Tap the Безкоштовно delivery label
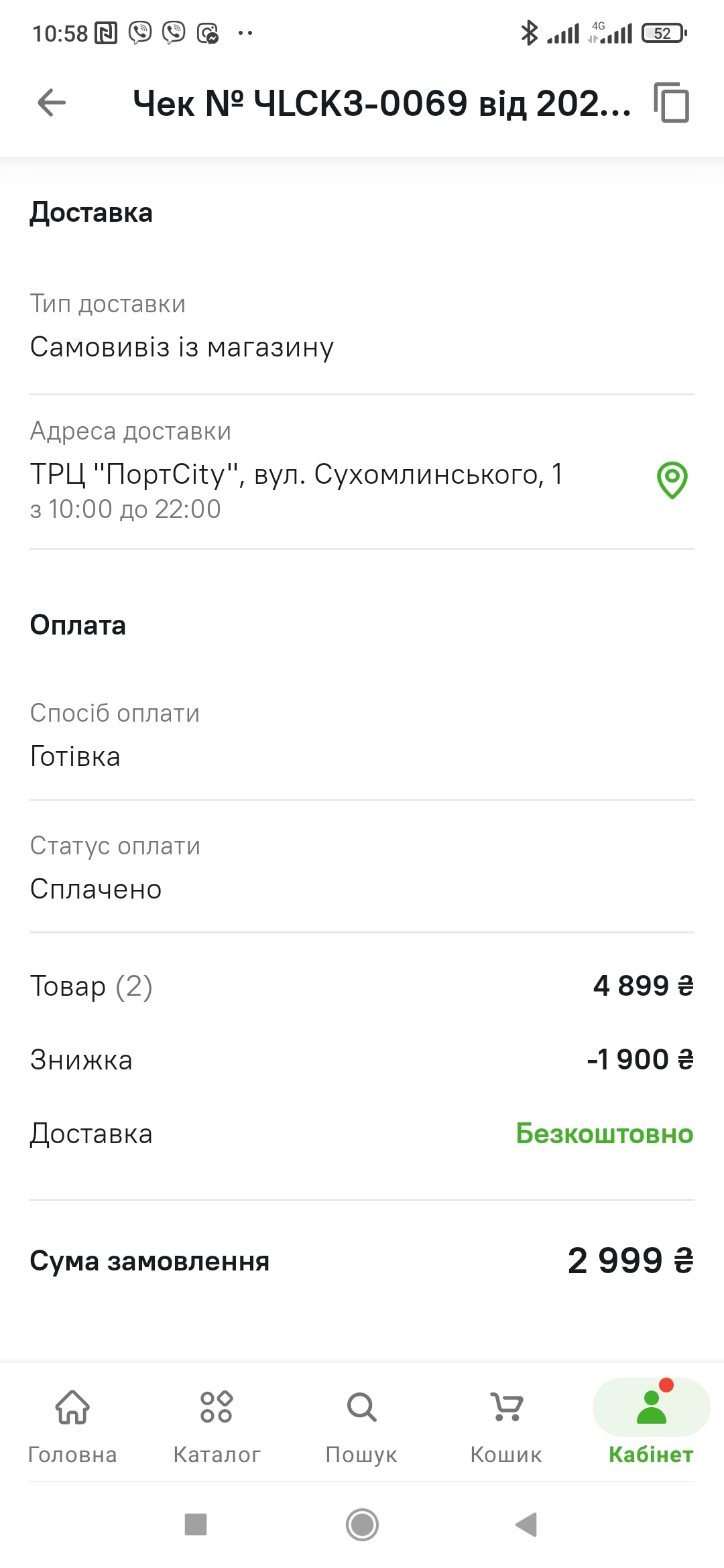This screenshot has width=724, height=1568. (x=604, y=1134)
